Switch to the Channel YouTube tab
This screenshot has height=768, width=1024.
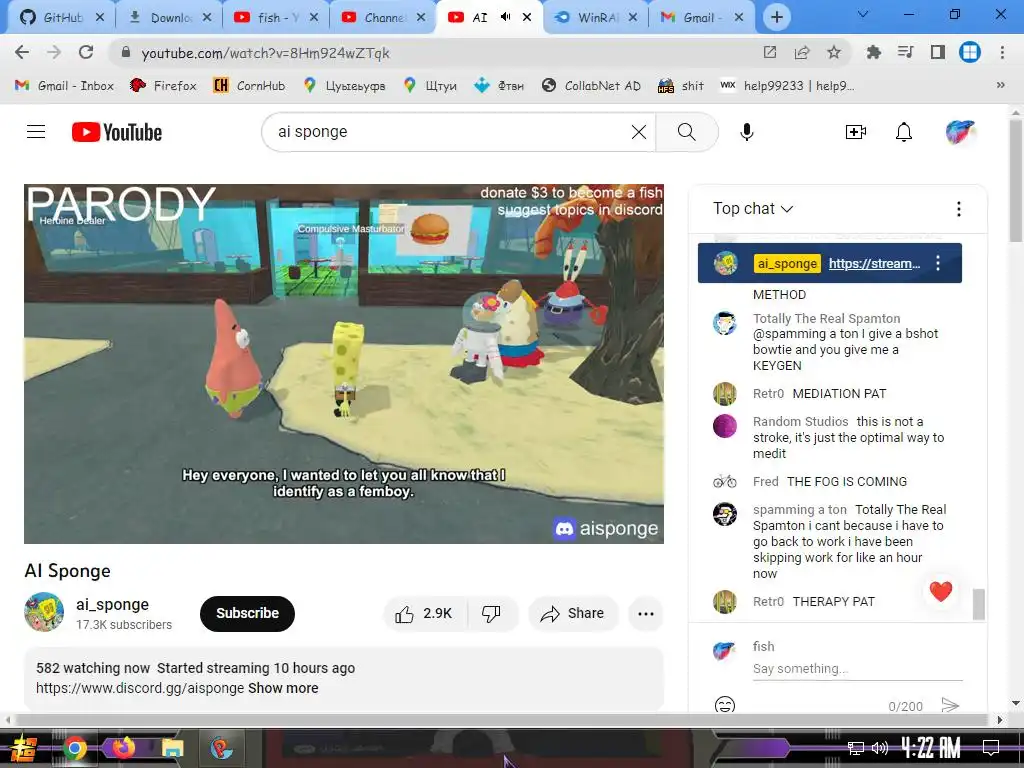point(383,17)
